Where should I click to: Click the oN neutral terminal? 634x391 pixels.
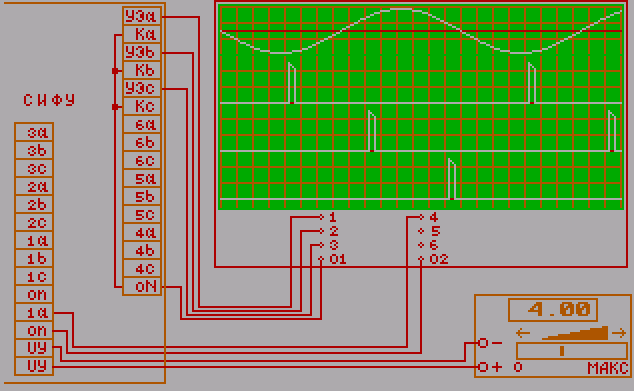tap(142, 287)
